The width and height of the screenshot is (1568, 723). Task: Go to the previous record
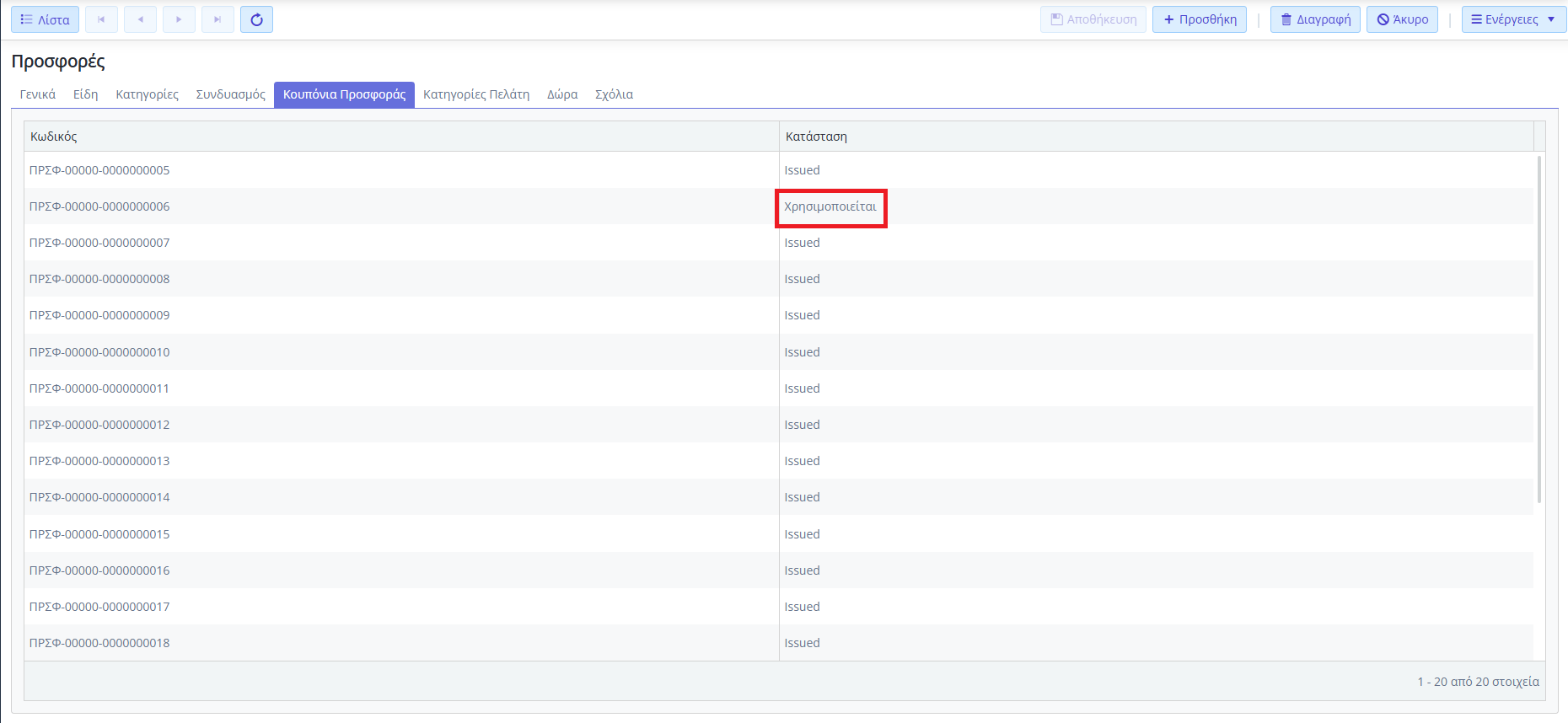[140, 19]
